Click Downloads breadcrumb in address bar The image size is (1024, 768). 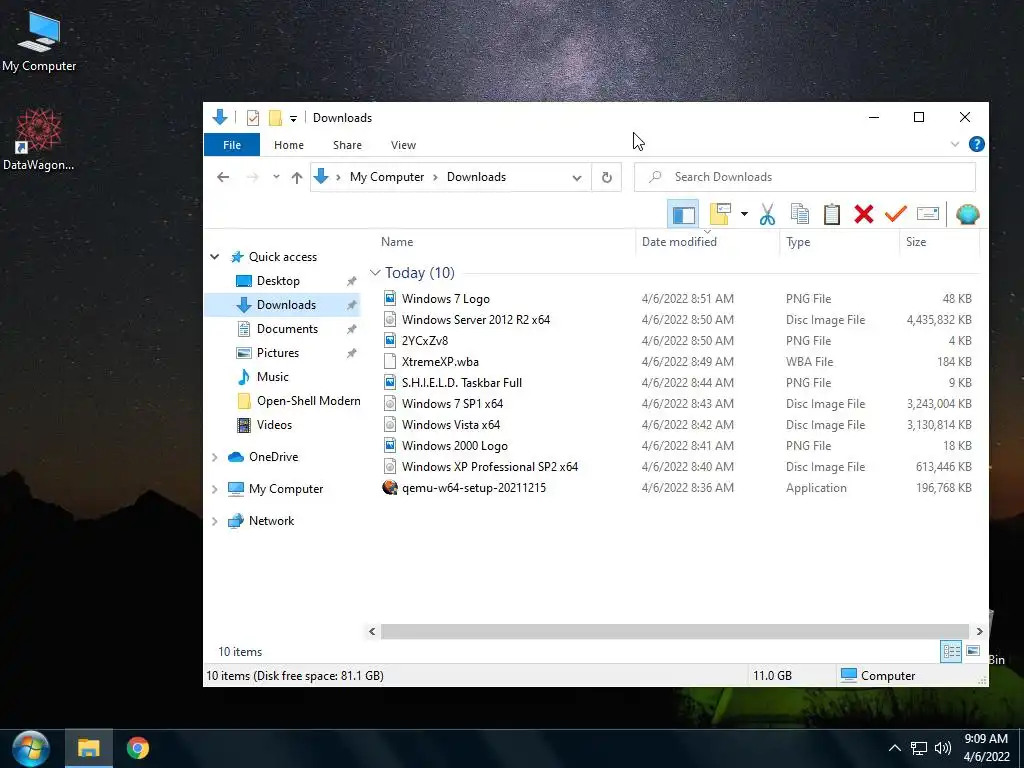[x=476, y=177]
